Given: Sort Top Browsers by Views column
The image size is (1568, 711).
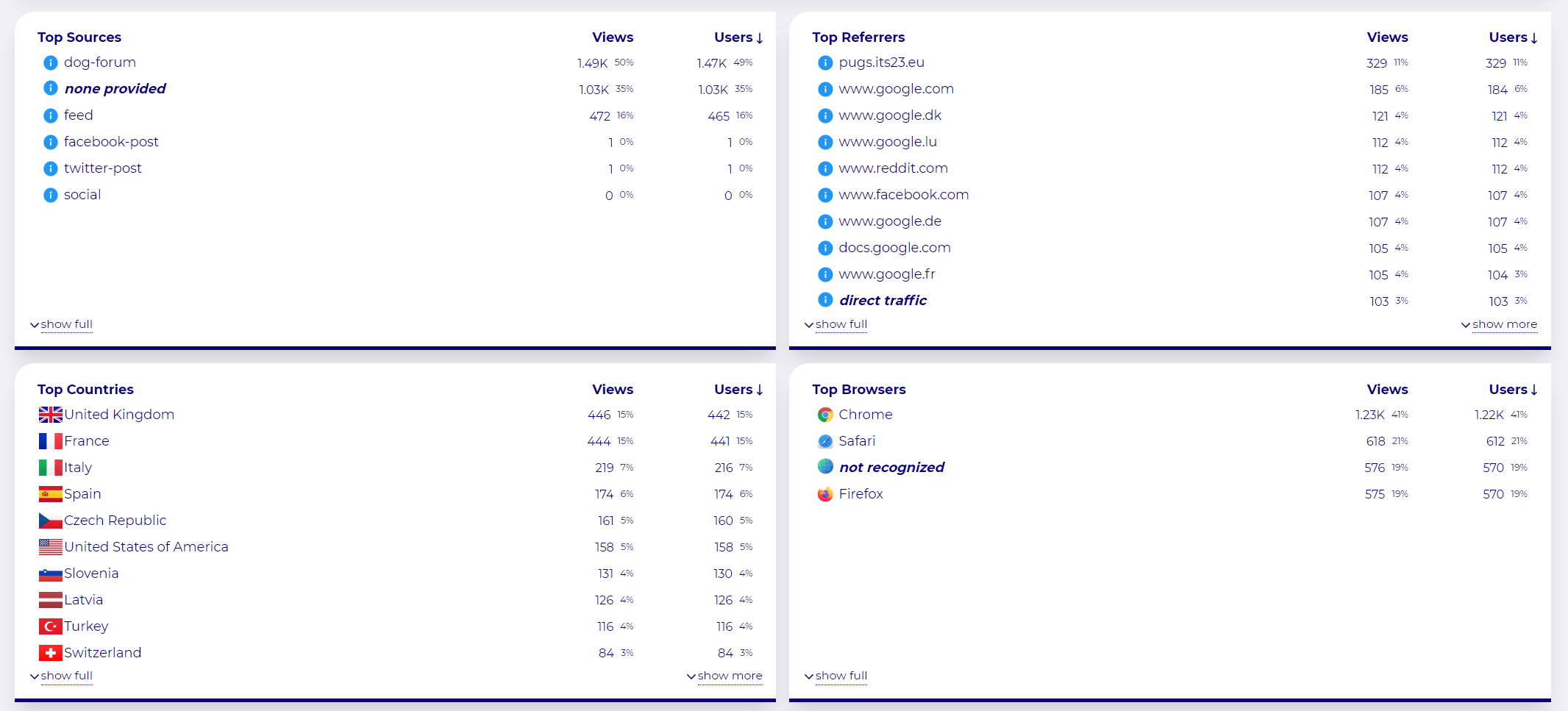Looking at the screenshot, I should (1387, 390).
